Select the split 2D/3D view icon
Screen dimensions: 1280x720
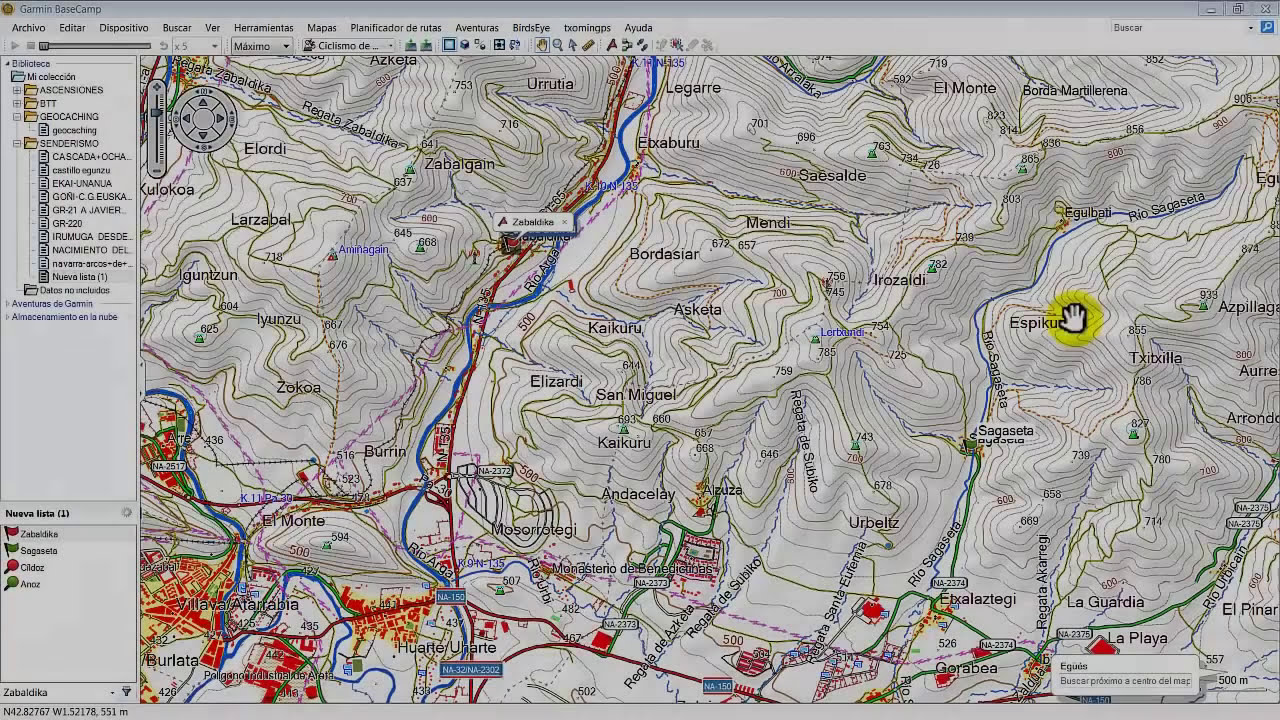480,45
